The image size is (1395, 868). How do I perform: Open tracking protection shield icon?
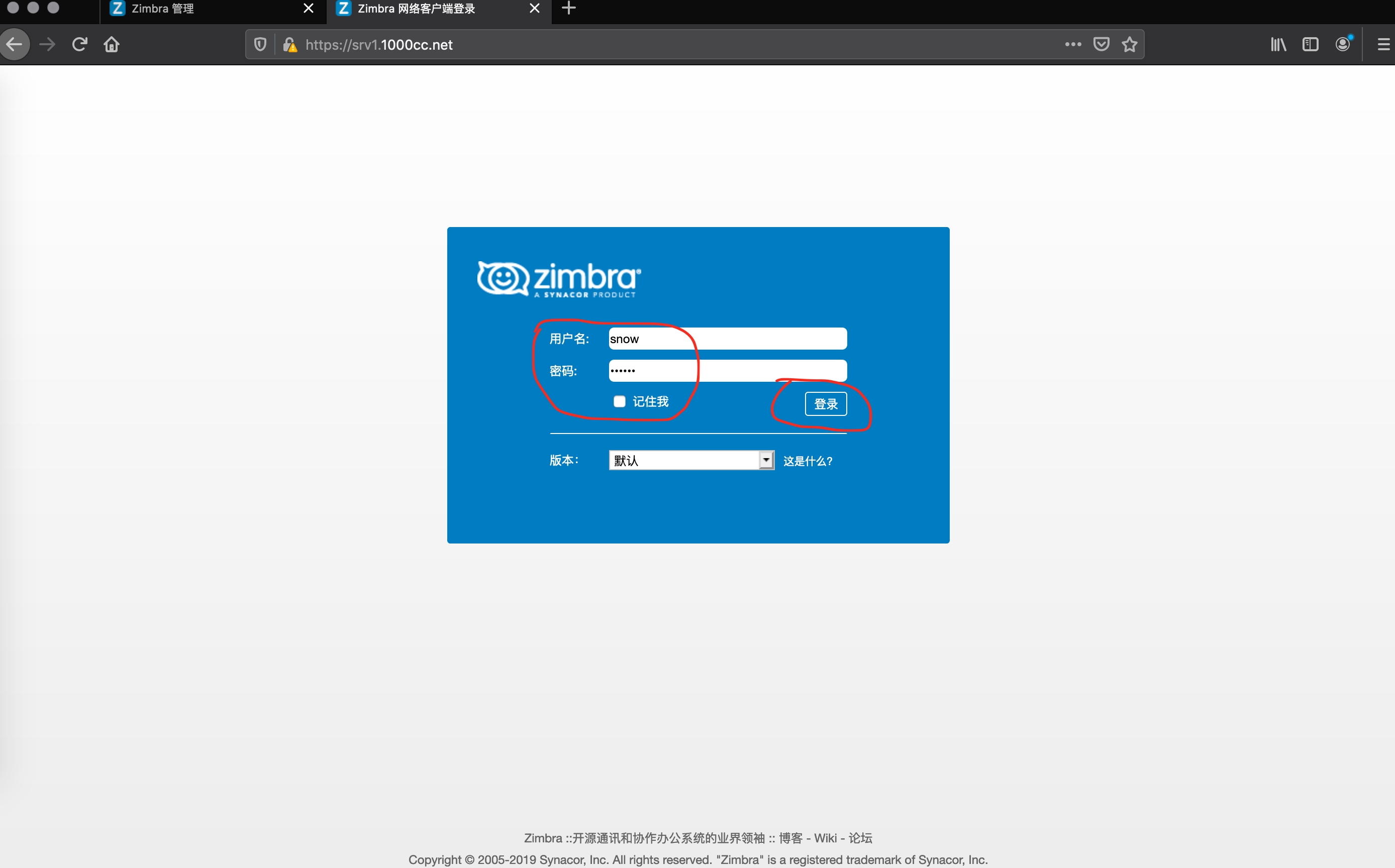pos(260,44)
